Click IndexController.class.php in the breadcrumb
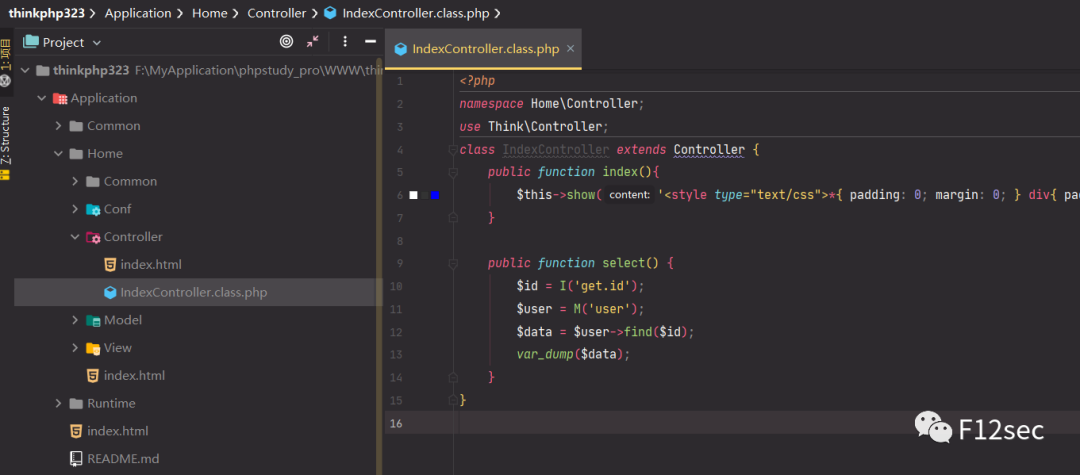 415,13
